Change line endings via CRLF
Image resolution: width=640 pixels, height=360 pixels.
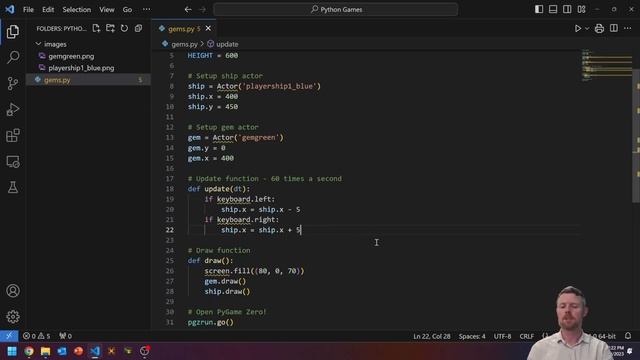point(527,336)
